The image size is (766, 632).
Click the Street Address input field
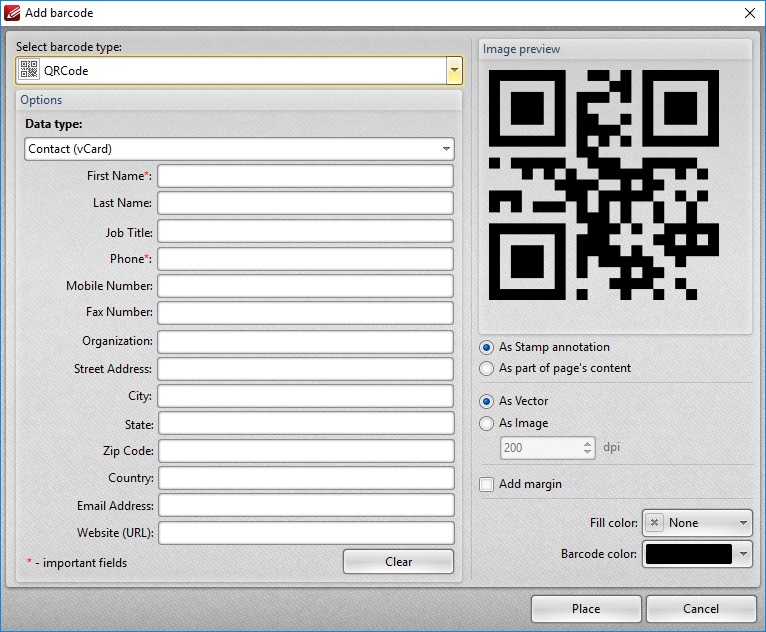click(x=305, y=369)
